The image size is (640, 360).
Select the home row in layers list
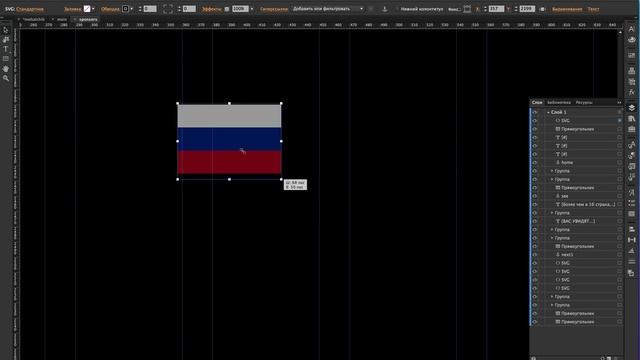(x=576, y=162)
